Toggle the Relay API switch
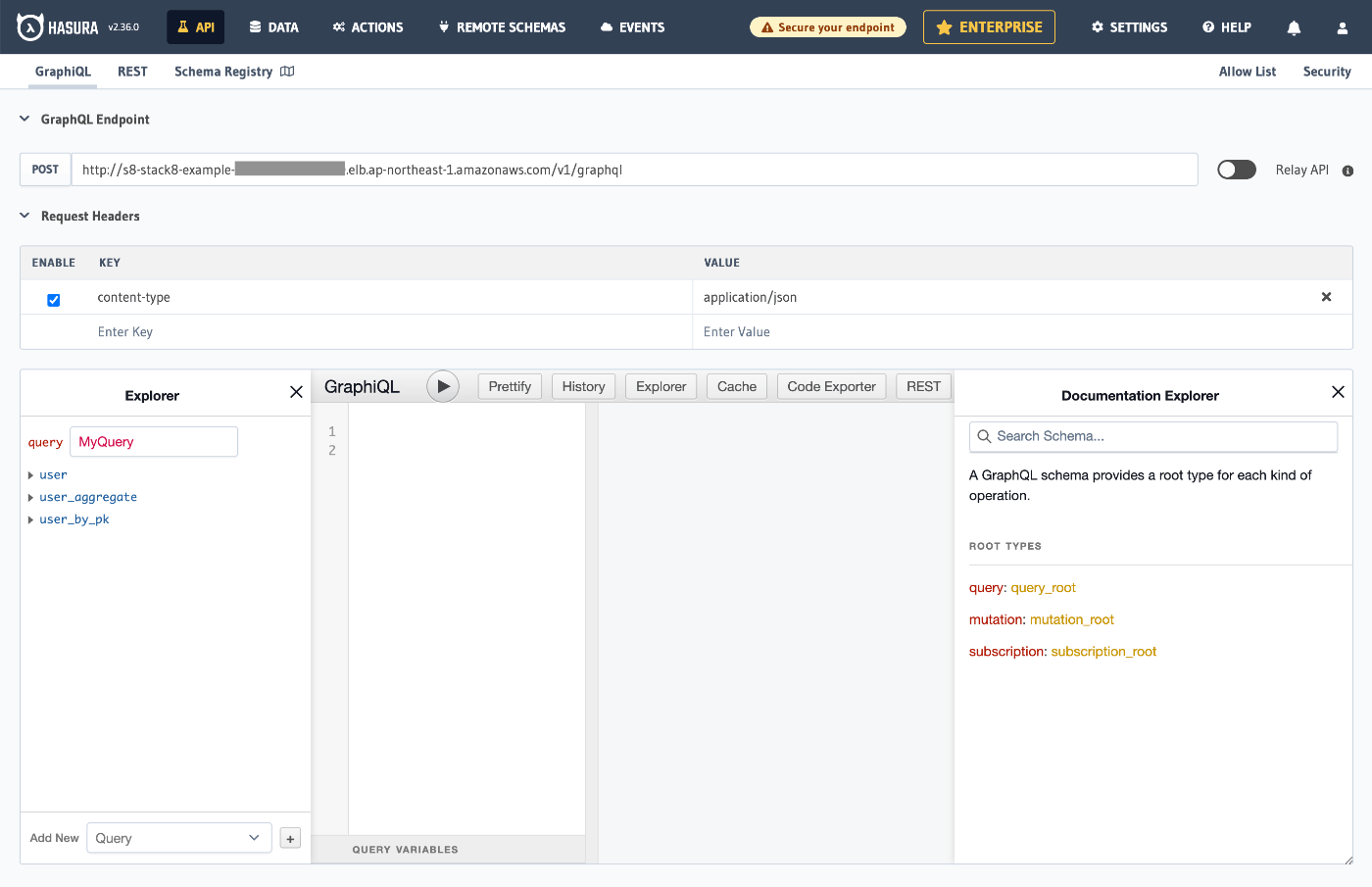 [1236, 170]
